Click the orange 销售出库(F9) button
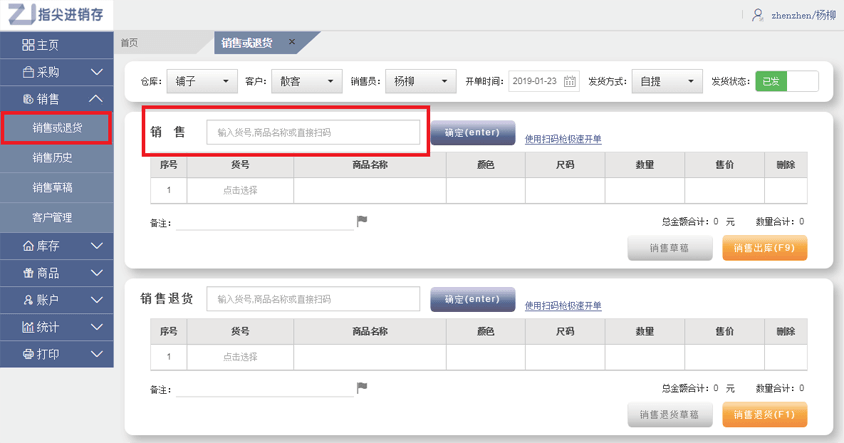 pyautogui.click(x=764, y=249)
